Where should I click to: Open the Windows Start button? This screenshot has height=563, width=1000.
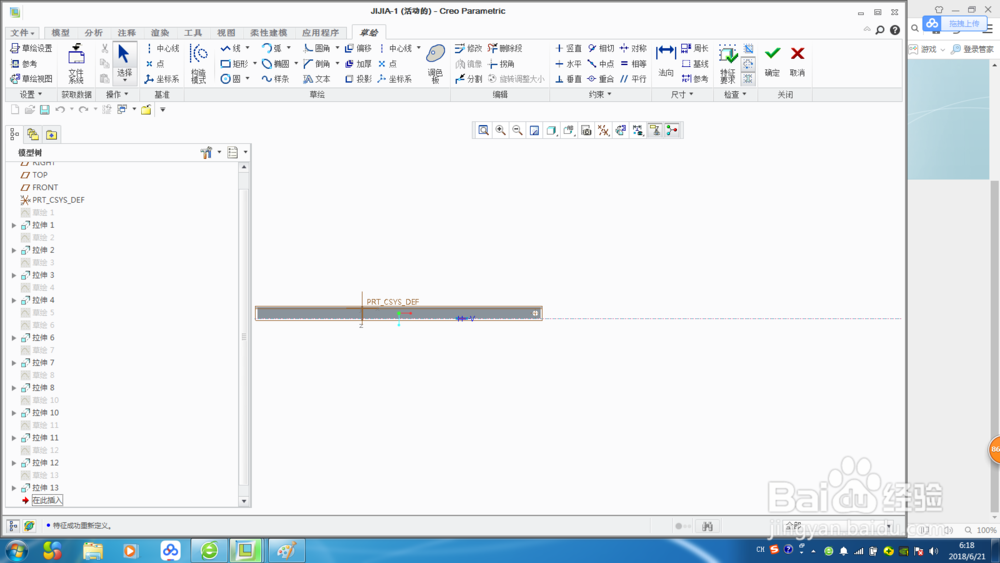click(17, 550)
